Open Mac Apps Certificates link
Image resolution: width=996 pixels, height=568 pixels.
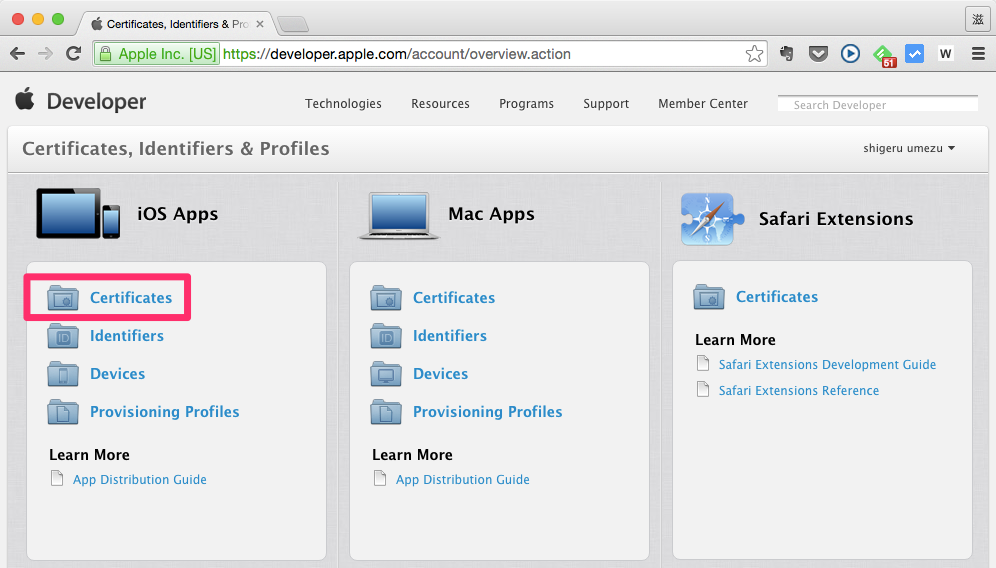pyautogui.click(x=454, y=297)
